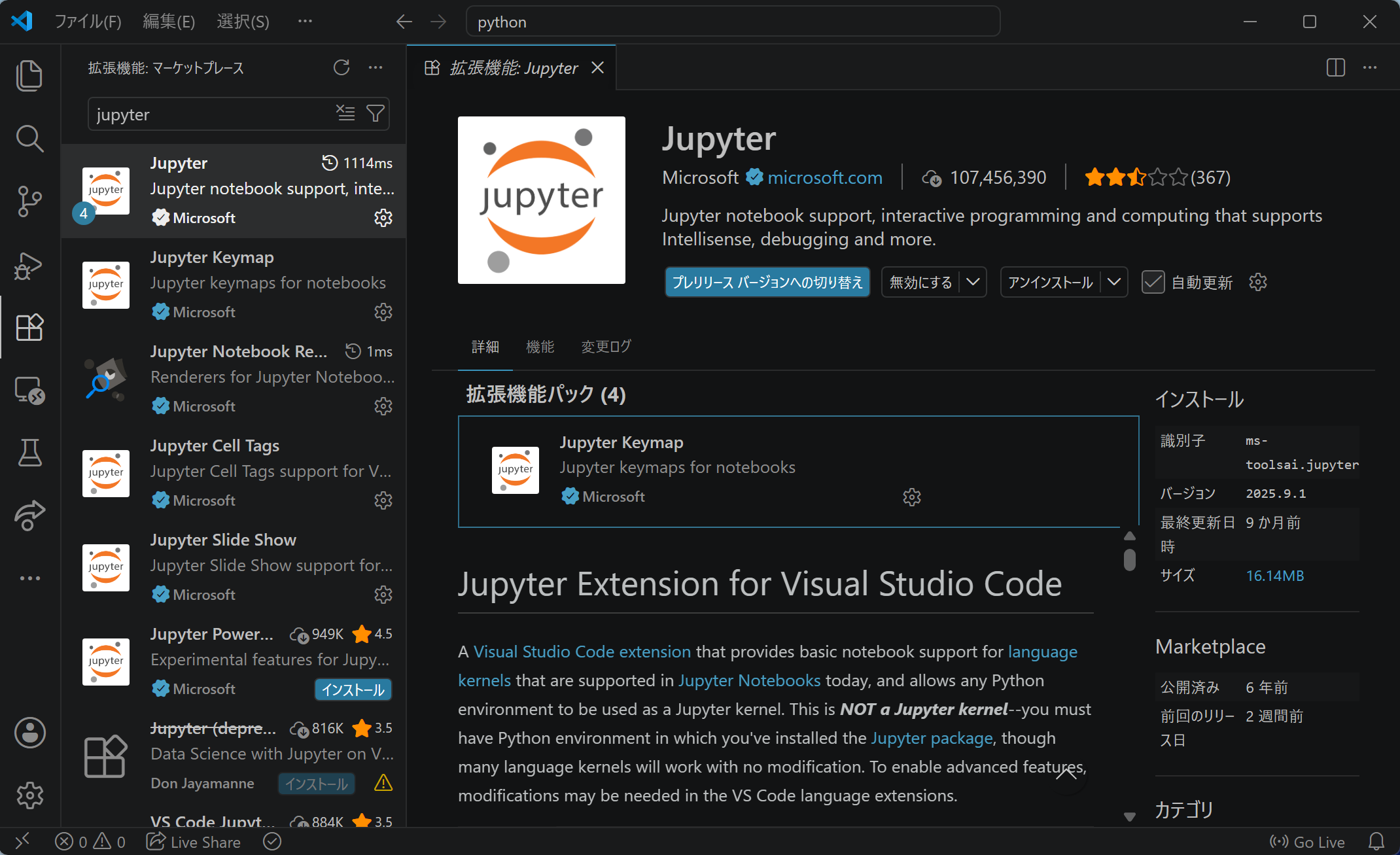Open the Visual Studio Code extension link
1400x855 pixels.
tap(582, 652)
